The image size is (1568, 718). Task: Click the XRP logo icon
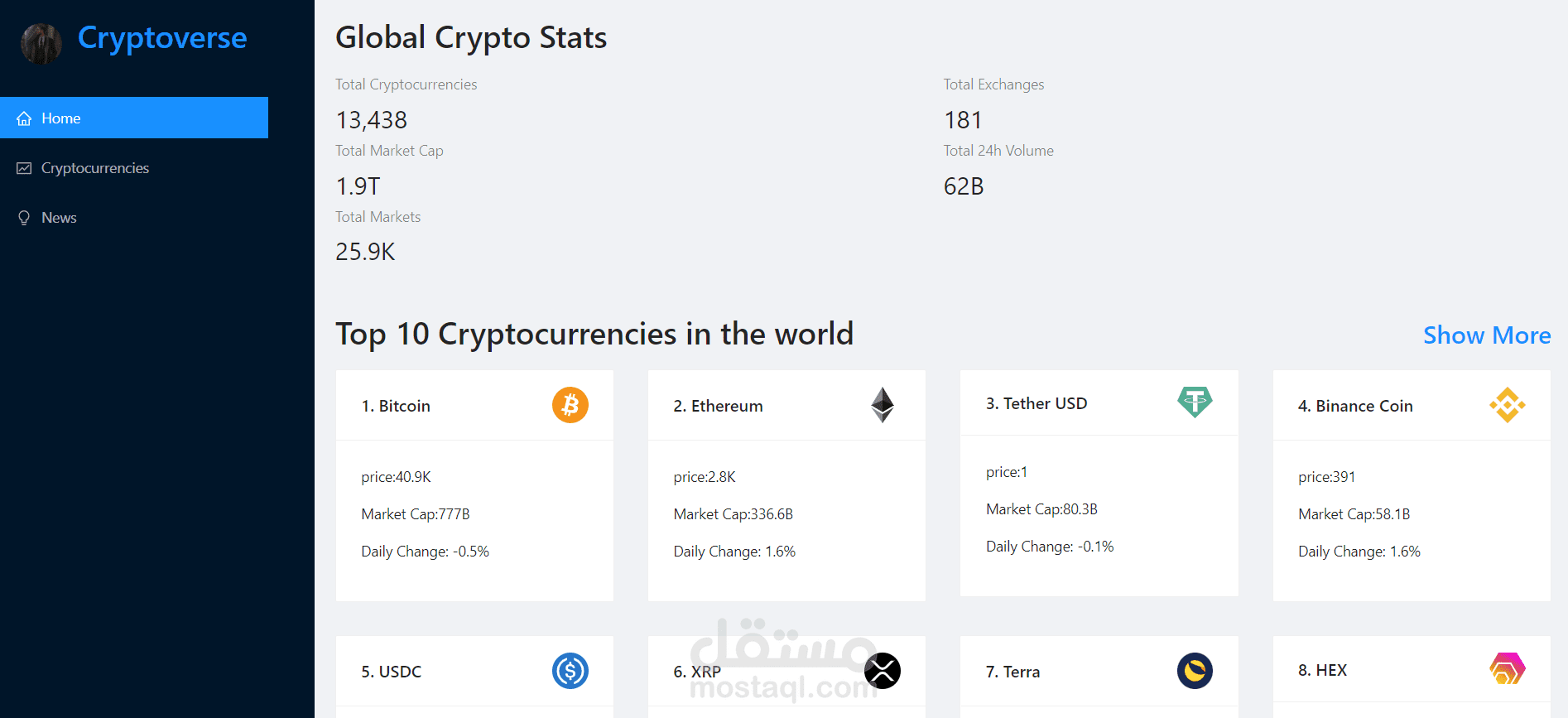coord(883,671)
